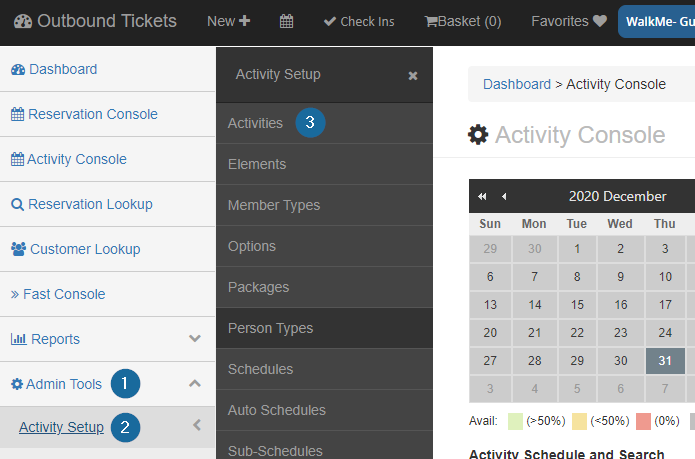
Task: Select December 22 on the calendar
Action: point(577,333)
